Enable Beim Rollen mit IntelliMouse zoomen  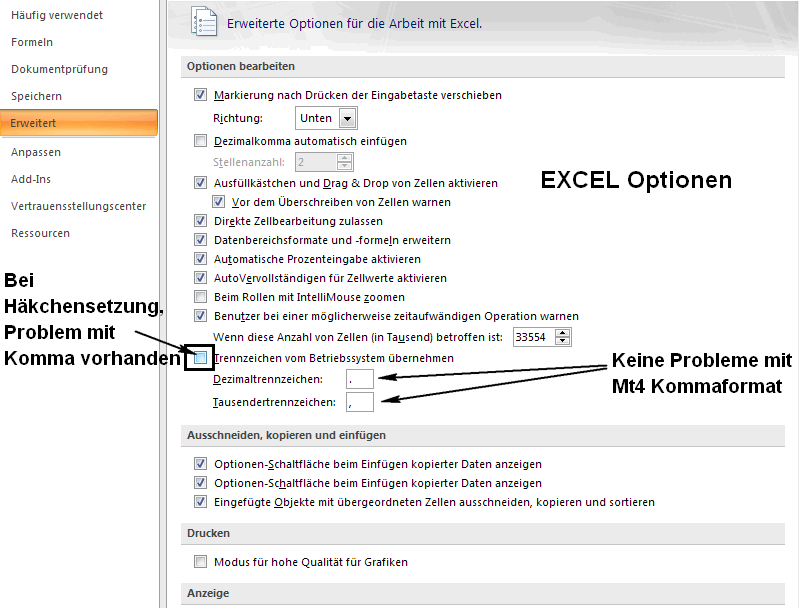[x=200, y=297]
